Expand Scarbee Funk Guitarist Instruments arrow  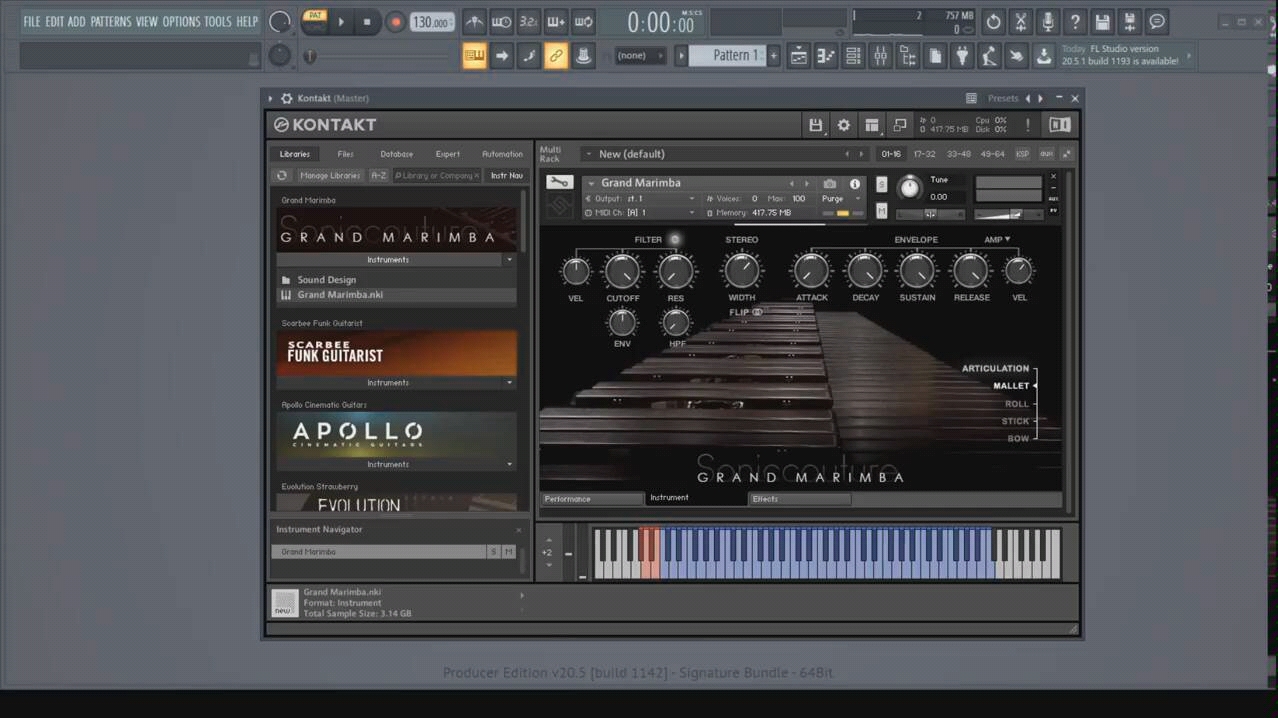509,383
